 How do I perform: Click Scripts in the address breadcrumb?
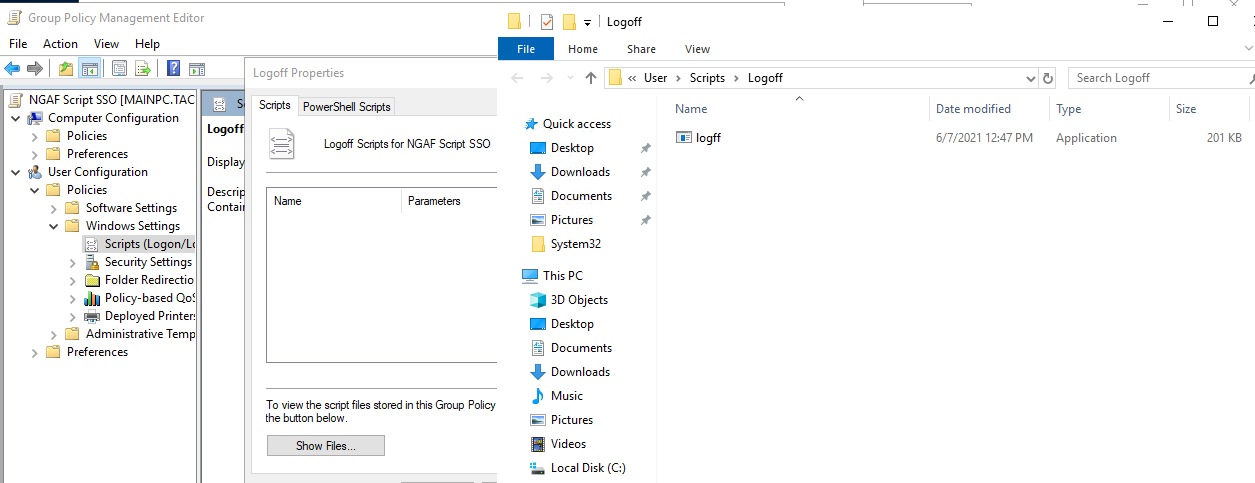(x=707, y=78)
